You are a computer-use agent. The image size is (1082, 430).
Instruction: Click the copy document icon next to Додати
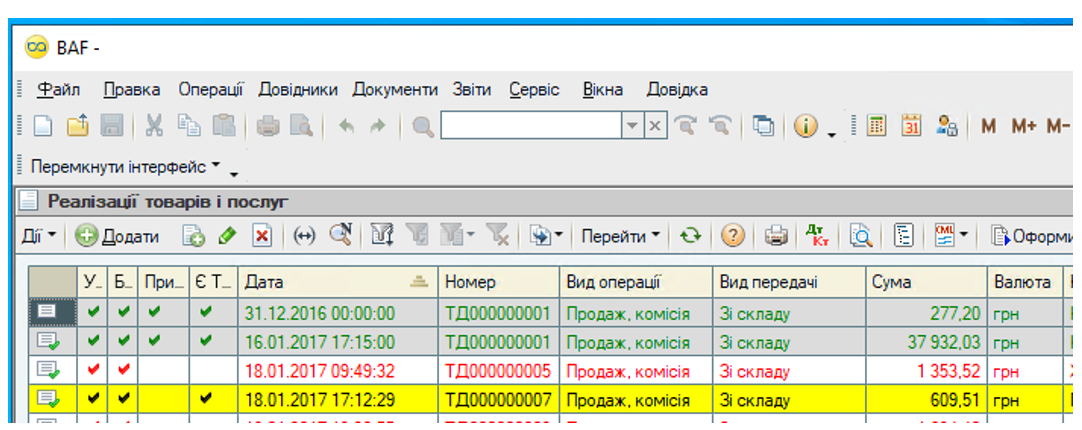(194, 236)
